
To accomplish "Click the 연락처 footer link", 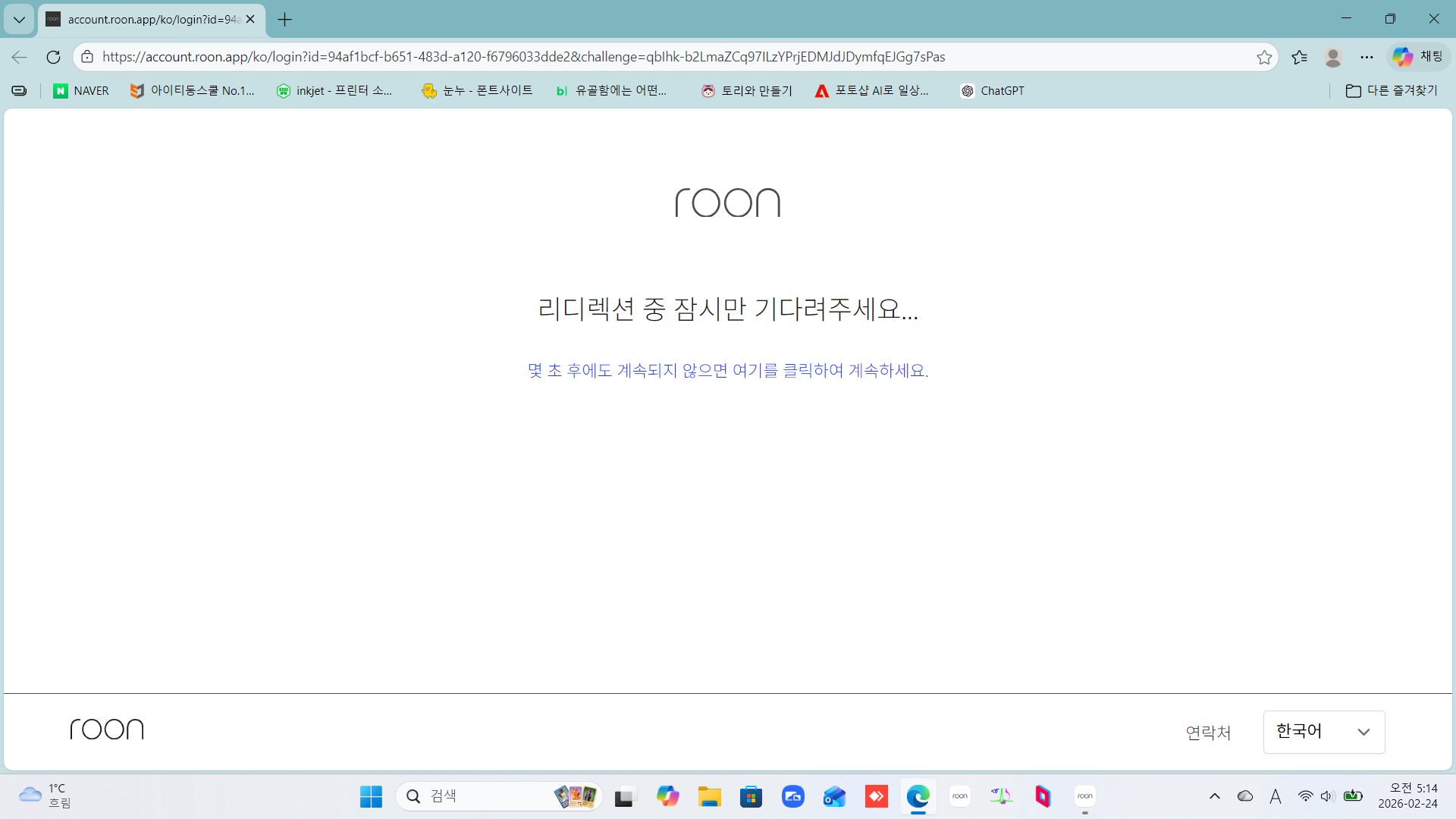I will click(1208, 733).
